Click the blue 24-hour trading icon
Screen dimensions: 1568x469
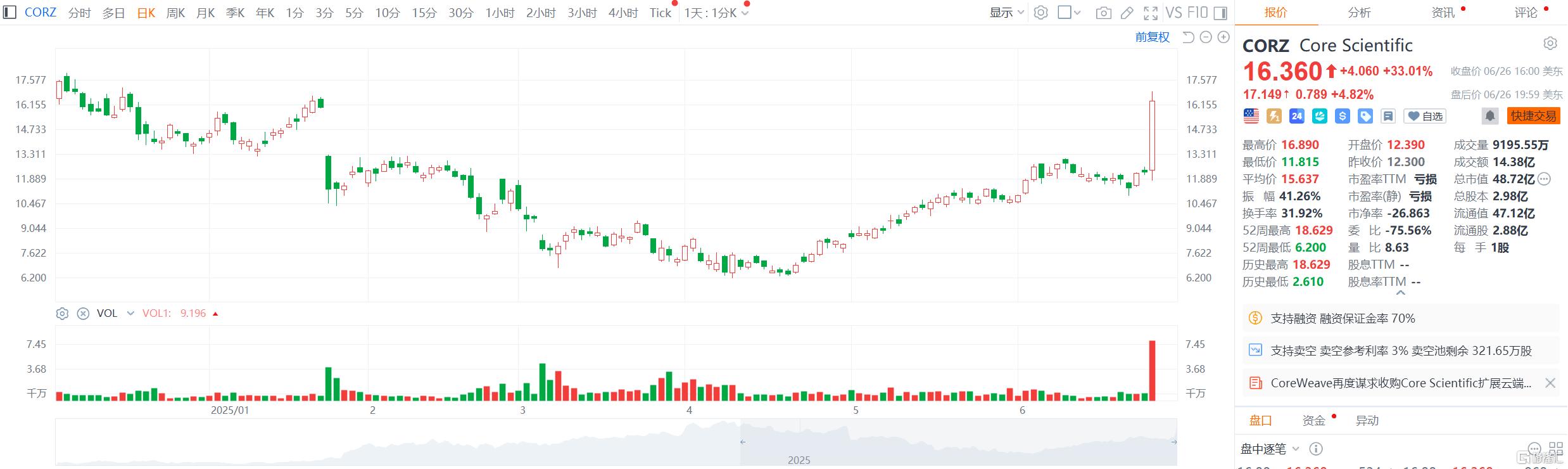click(1296, 116)
